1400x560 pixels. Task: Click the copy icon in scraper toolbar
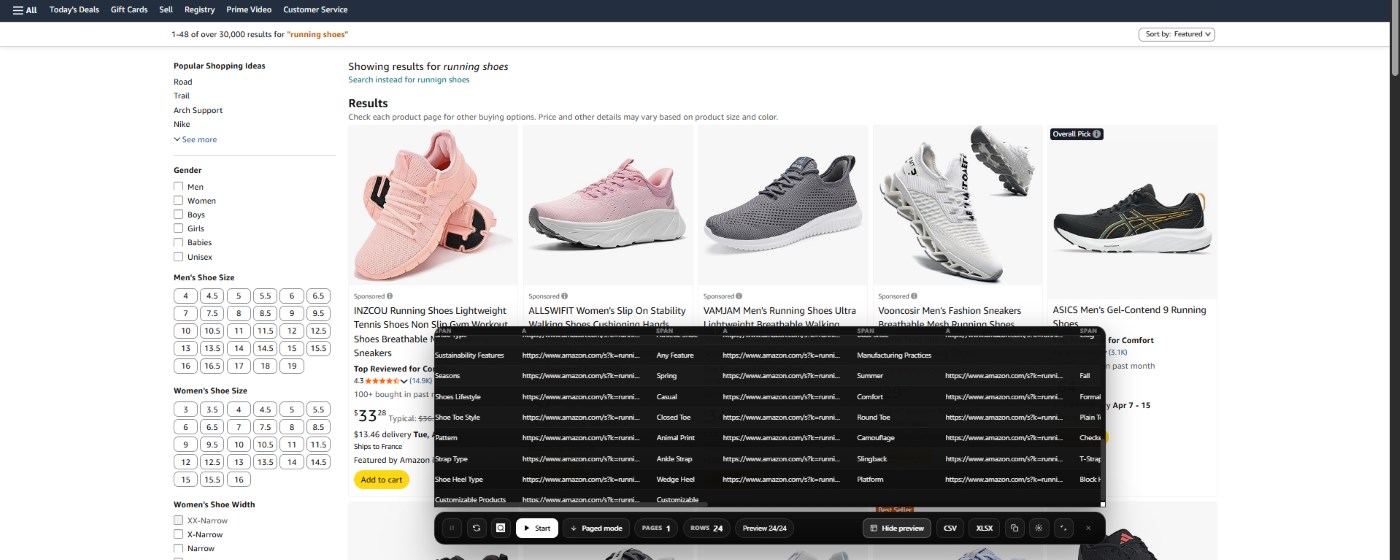click(1014, 528)
